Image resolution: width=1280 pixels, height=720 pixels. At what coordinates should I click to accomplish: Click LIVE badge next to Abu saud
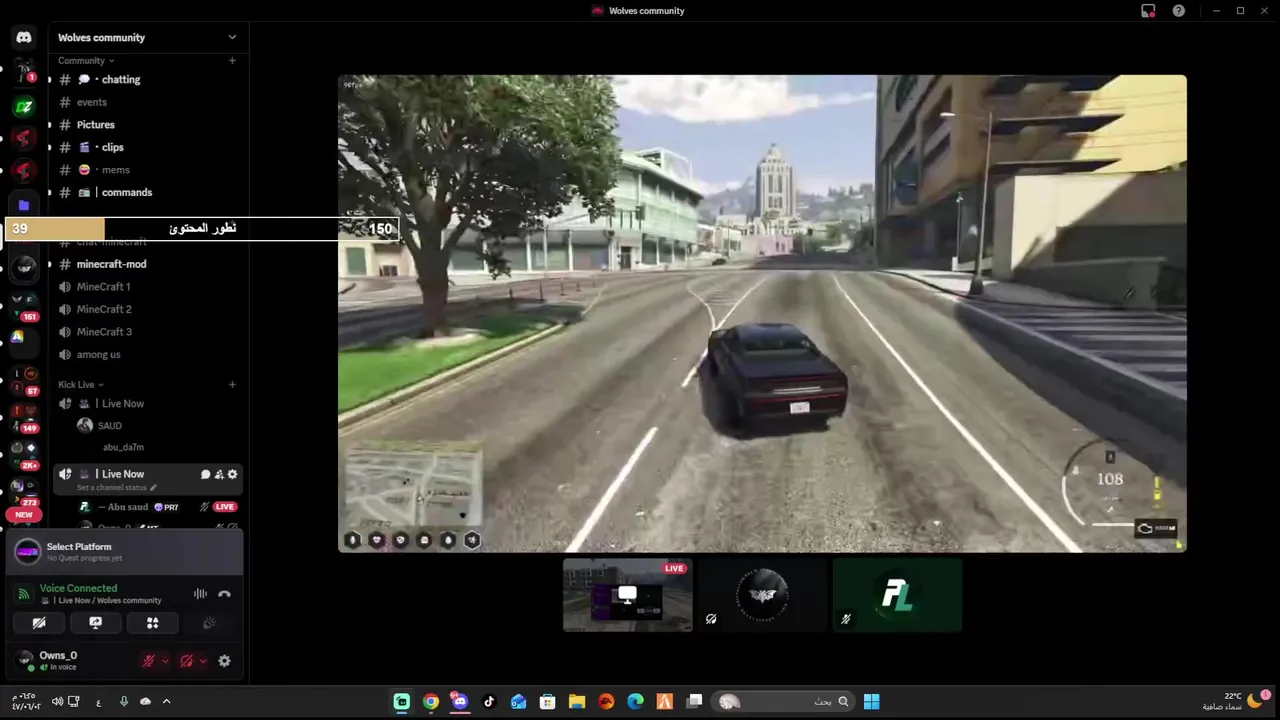(x=225, y=507)
